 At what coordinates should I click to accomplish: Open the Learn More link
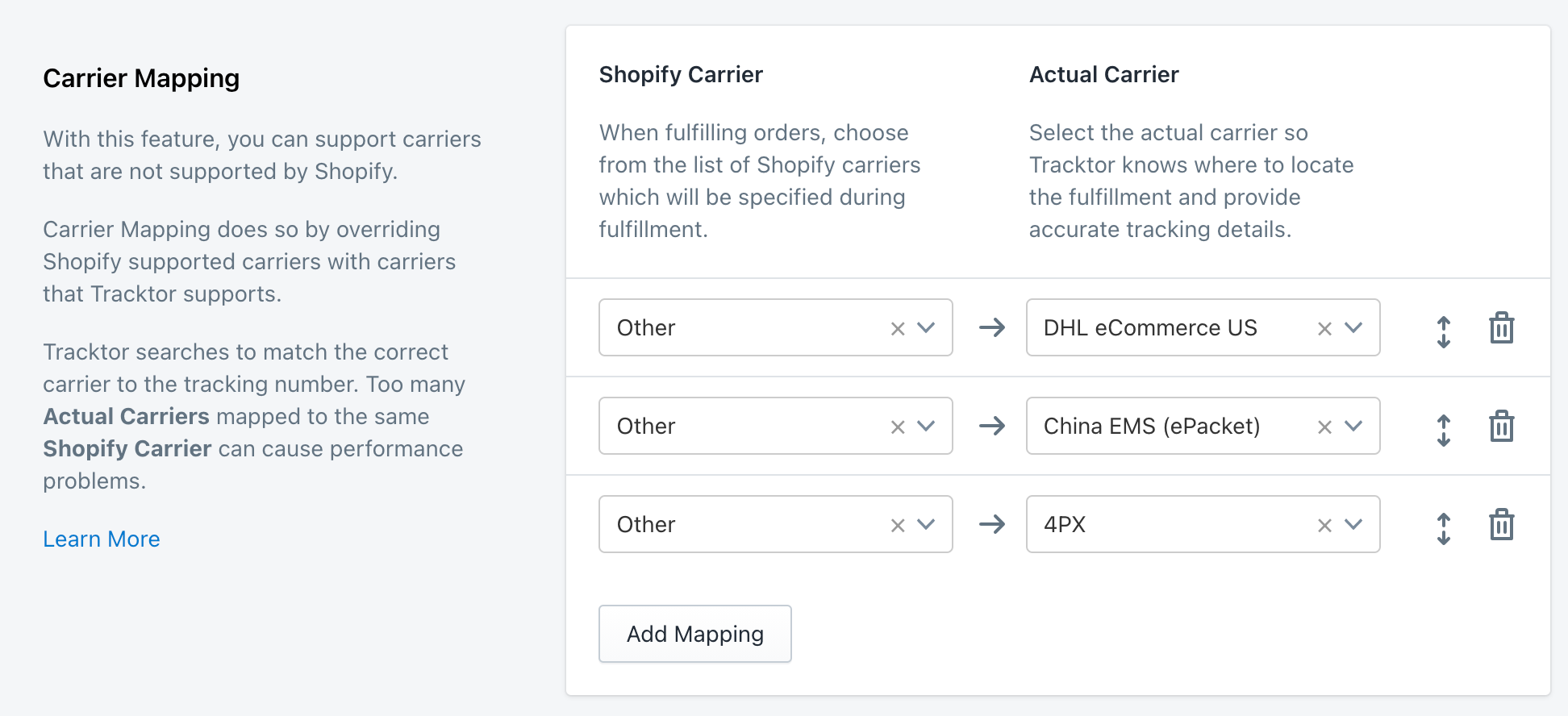[x=102, y=539]
